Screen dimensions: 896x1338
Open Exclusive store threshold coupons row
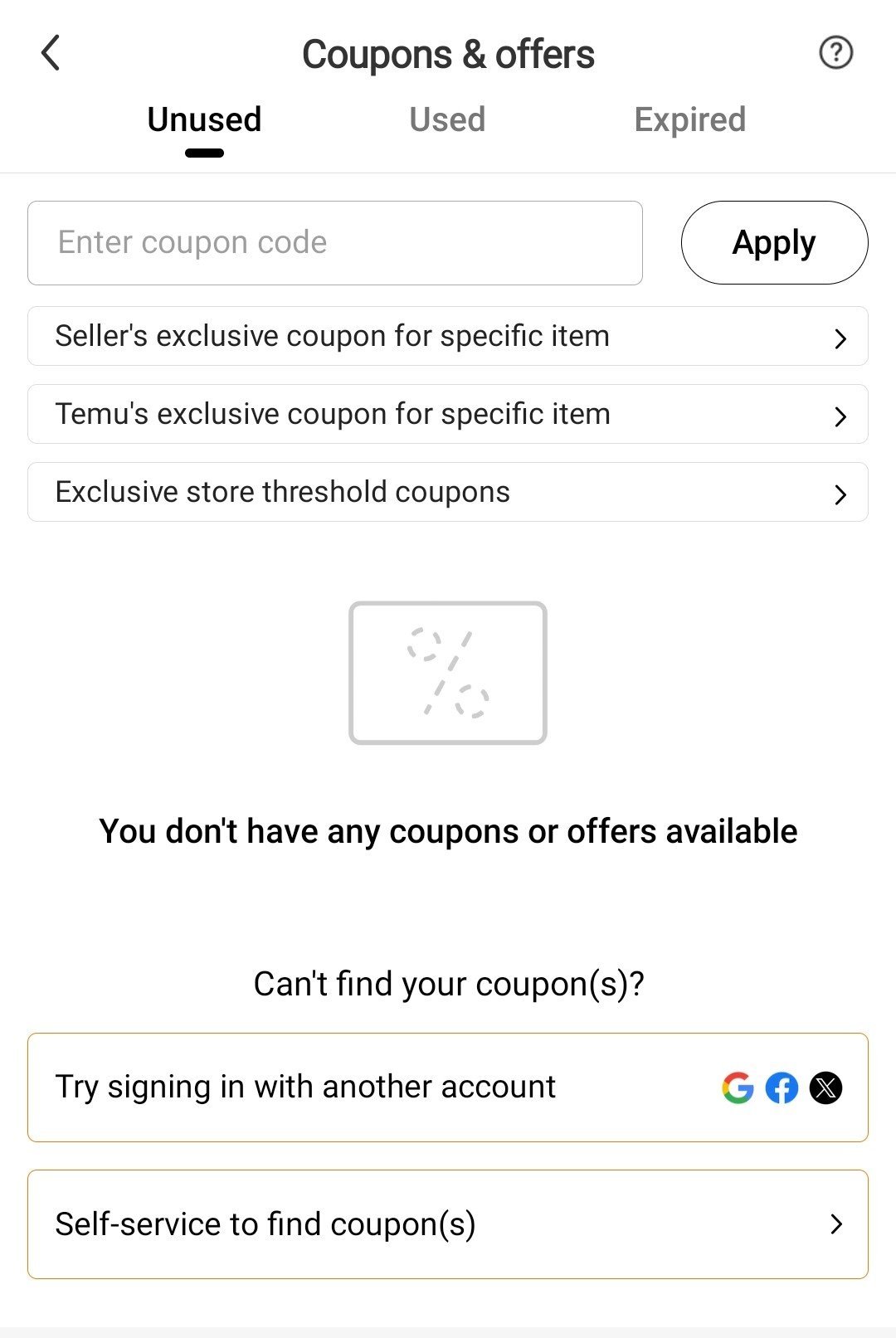click(282, 492)
